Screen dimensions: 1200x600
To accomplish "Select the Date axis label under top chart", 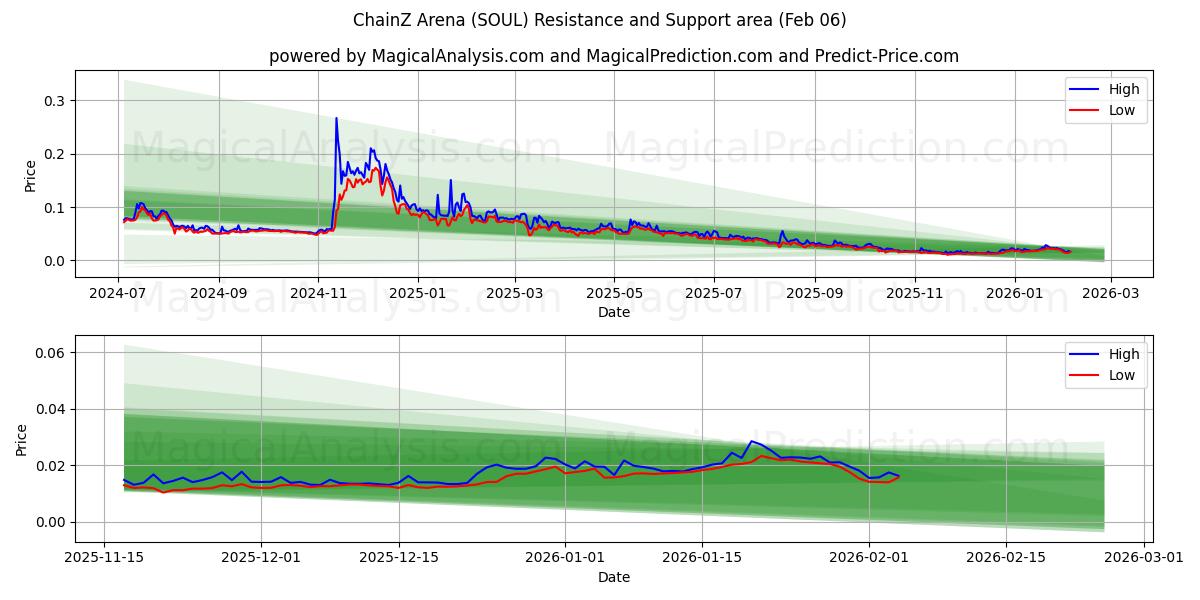I will point(614,313).
